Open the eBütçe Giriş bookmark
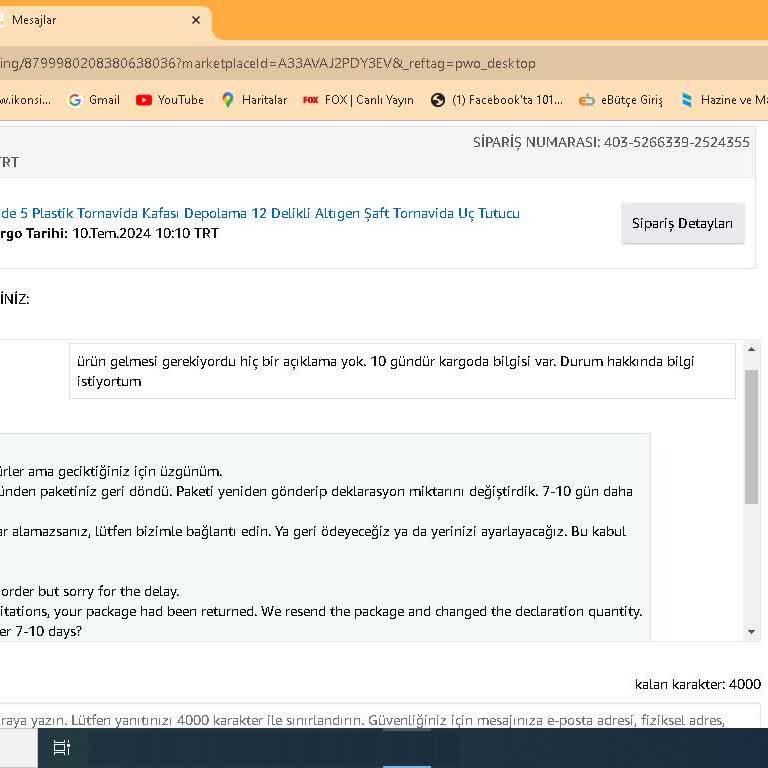 (621, 100)
